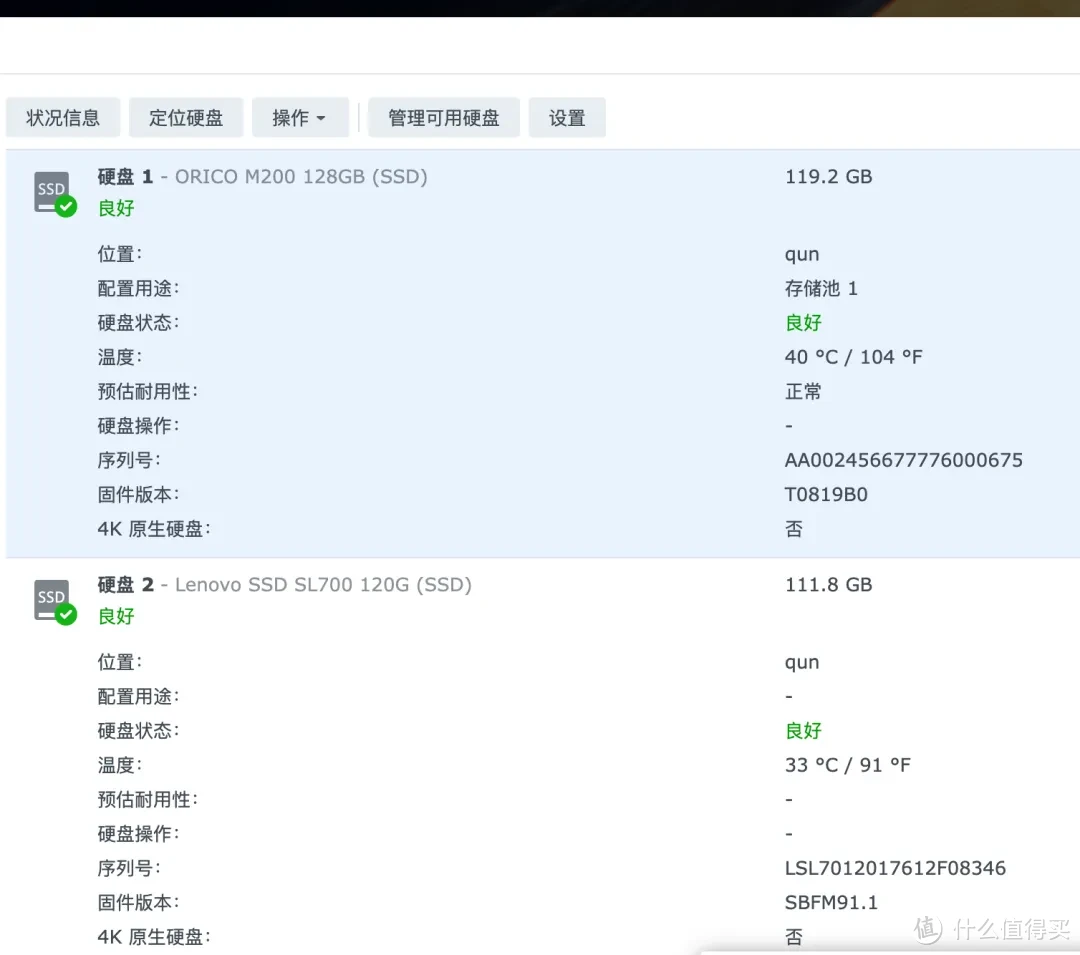Click the SSD icon for 硬盘 2
Image resolution: width=1080 pixels, height=955 pixels.
click(50, 598)
